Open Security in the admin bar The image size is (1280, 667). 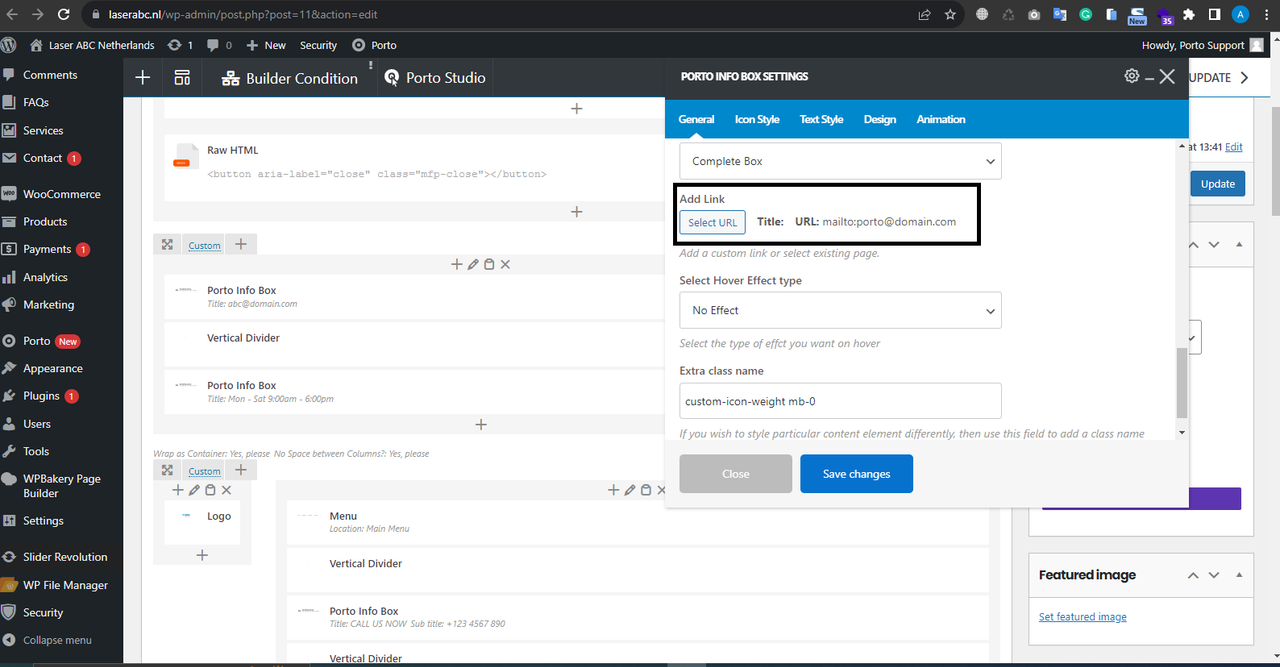(x=318, y=45)
